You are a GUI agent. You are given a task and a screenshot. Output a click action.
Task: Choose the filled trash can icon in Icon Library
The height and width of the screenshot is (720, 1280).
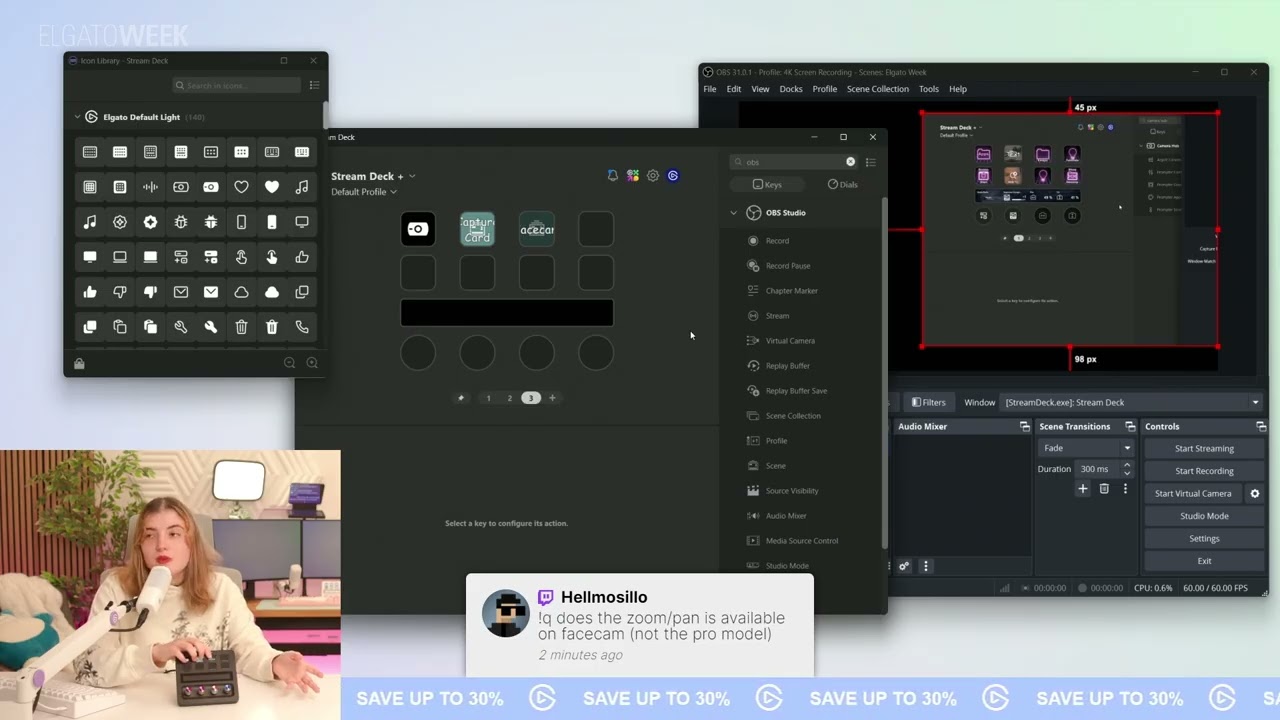(x=272, y=327)
